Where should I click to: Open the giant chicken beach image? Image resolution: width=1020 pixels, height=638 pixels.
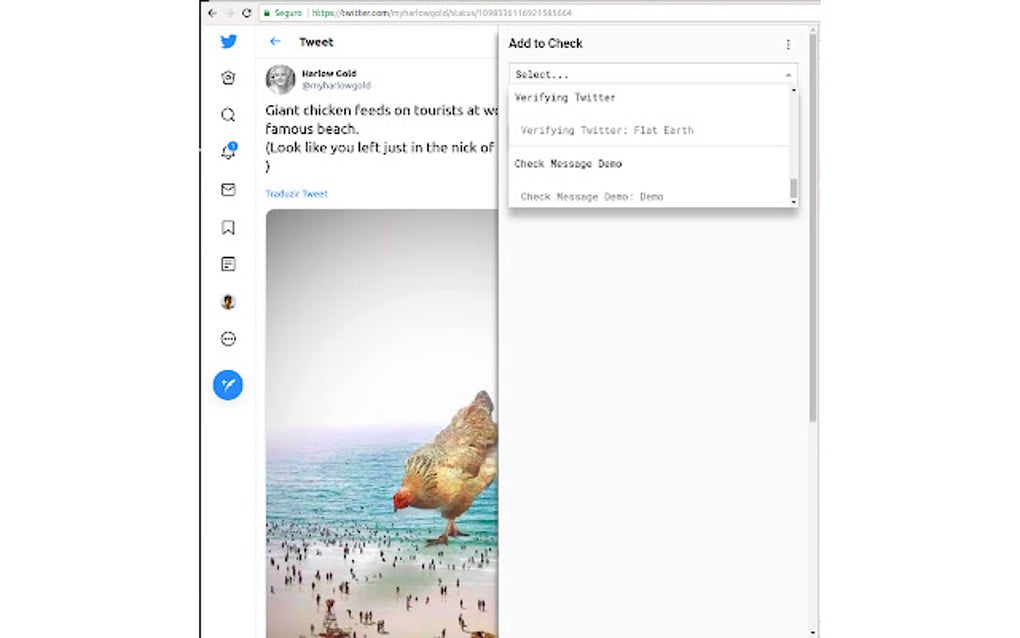pos(382,423)
